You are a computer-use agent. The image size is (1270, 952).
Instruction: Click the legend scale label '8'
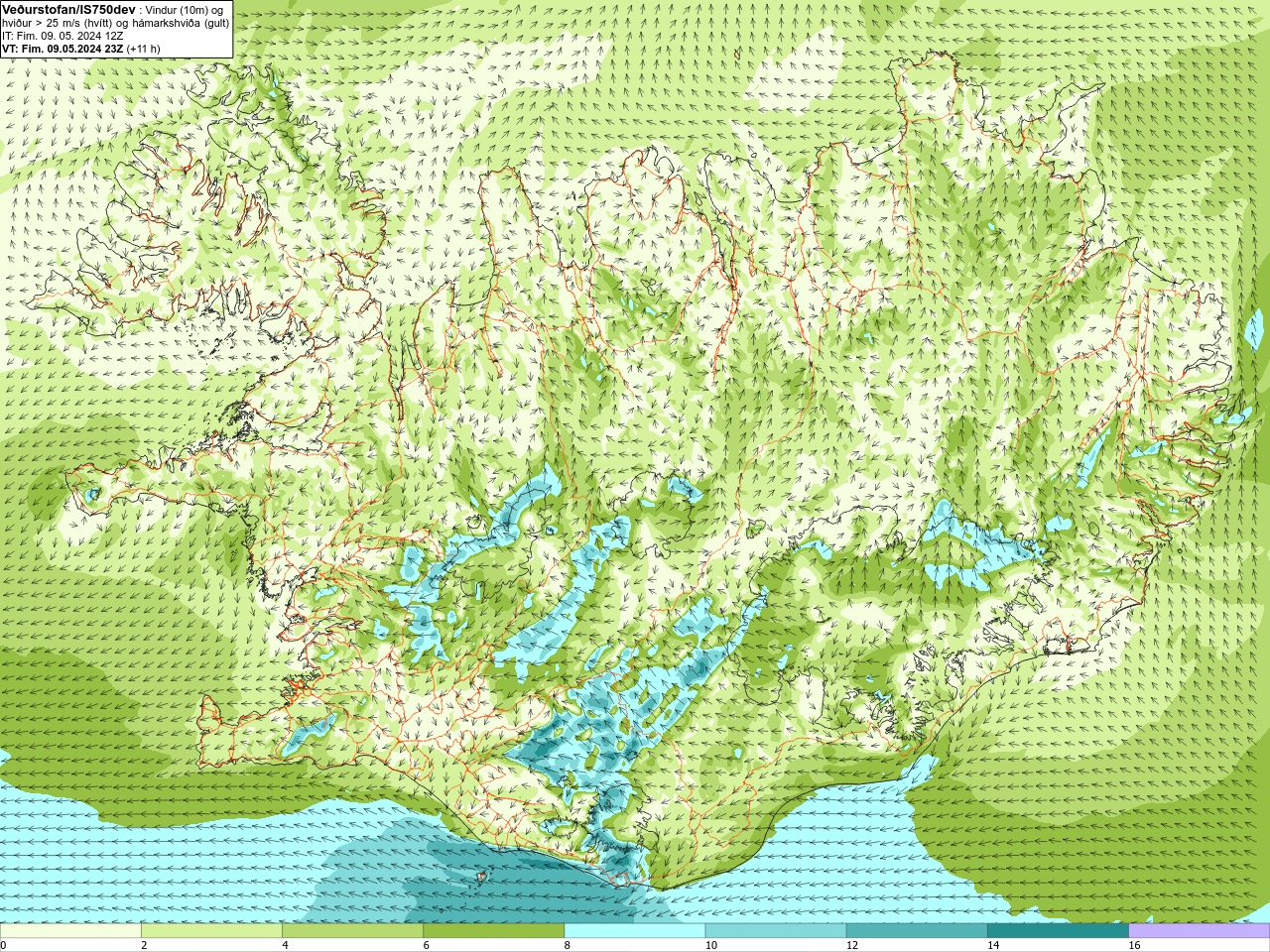(567, 945)
